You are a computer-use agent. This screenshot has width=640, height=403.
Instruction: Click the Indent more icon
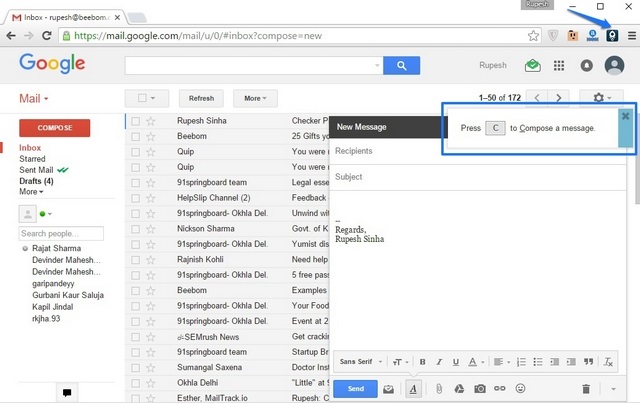coord(571,362)
